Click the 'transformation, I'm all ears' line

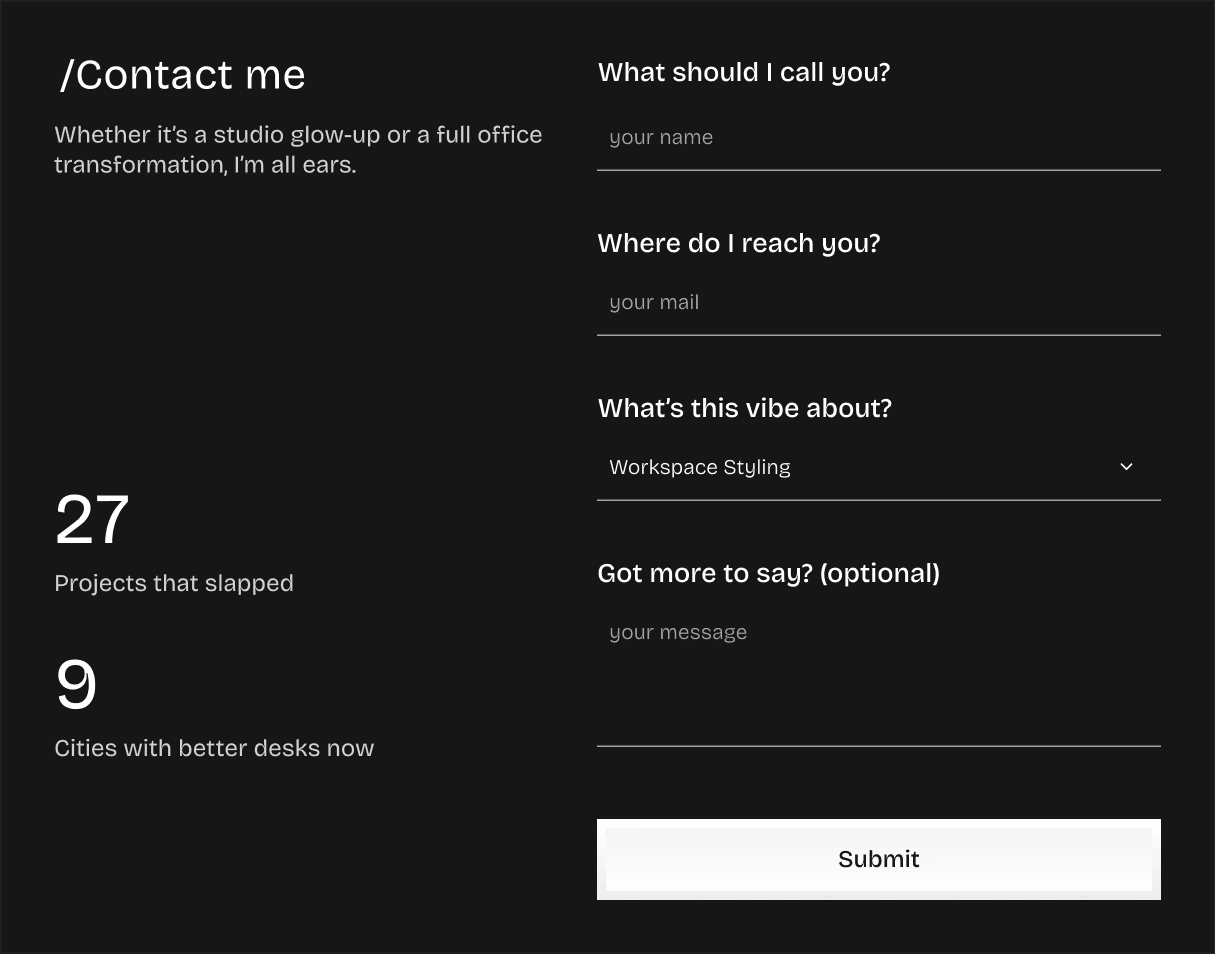pos(205,165)
